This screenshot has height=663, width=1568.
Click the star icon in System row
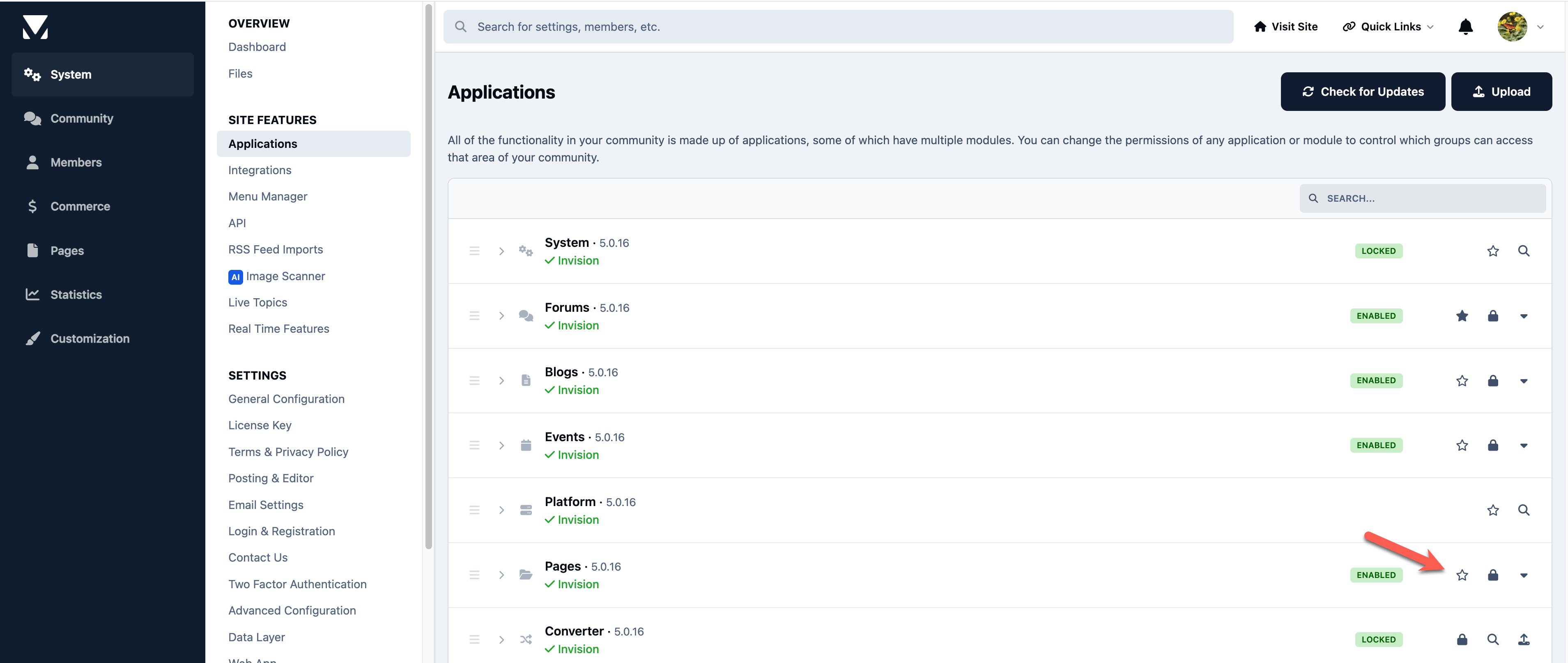pos(1492,251)
